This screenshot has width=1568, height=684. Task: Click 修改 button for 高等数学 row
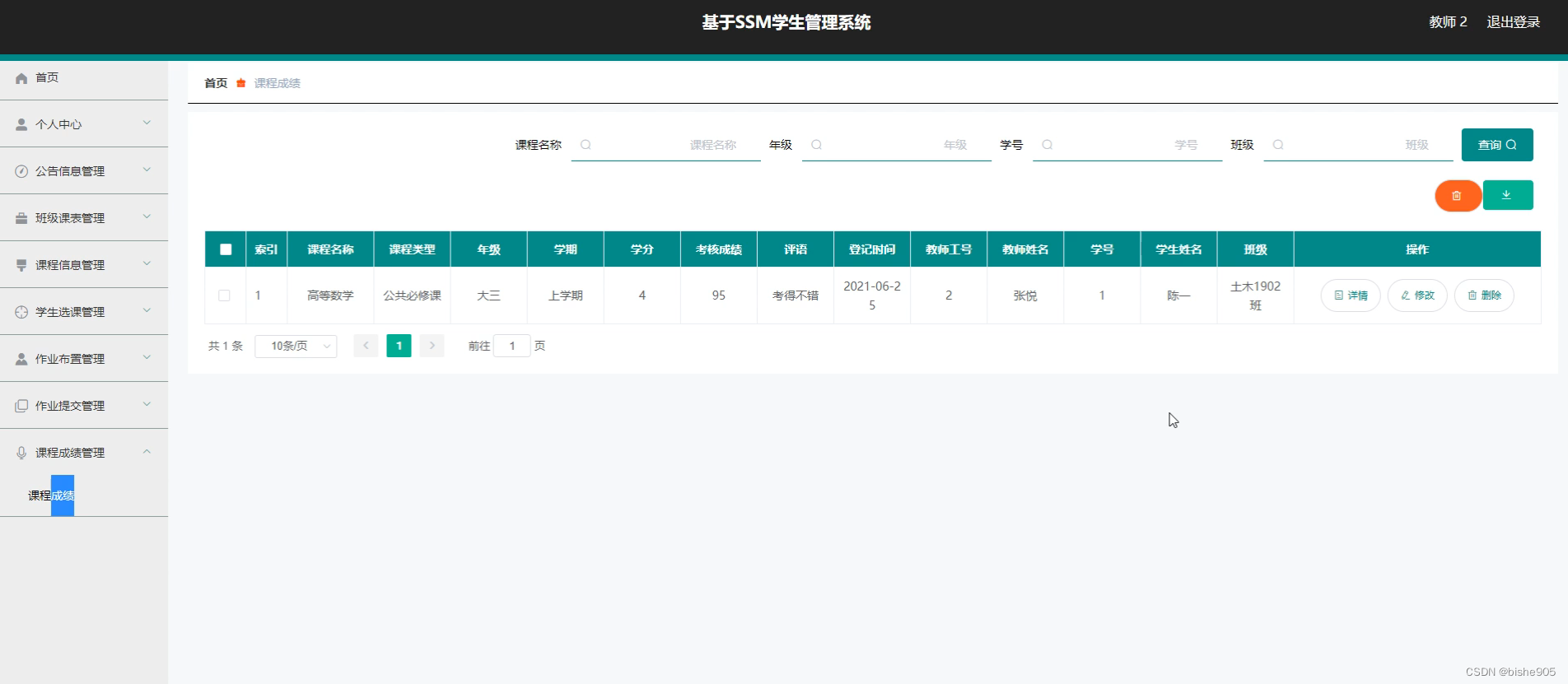1417,295
